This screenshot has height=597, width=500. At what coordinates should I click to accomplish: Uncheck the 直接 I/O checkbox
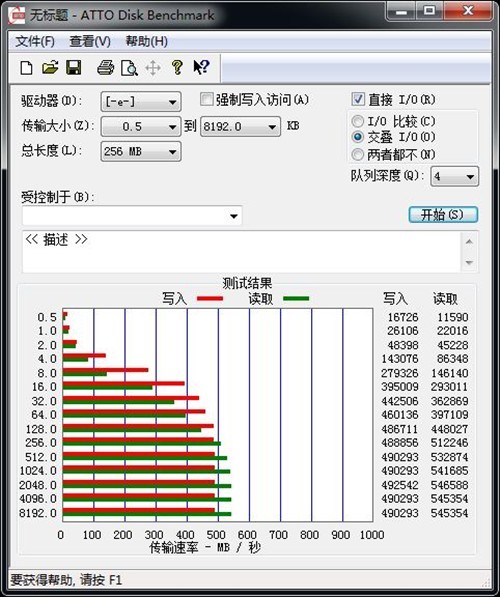pyautogui.click(x=358, y=99)
